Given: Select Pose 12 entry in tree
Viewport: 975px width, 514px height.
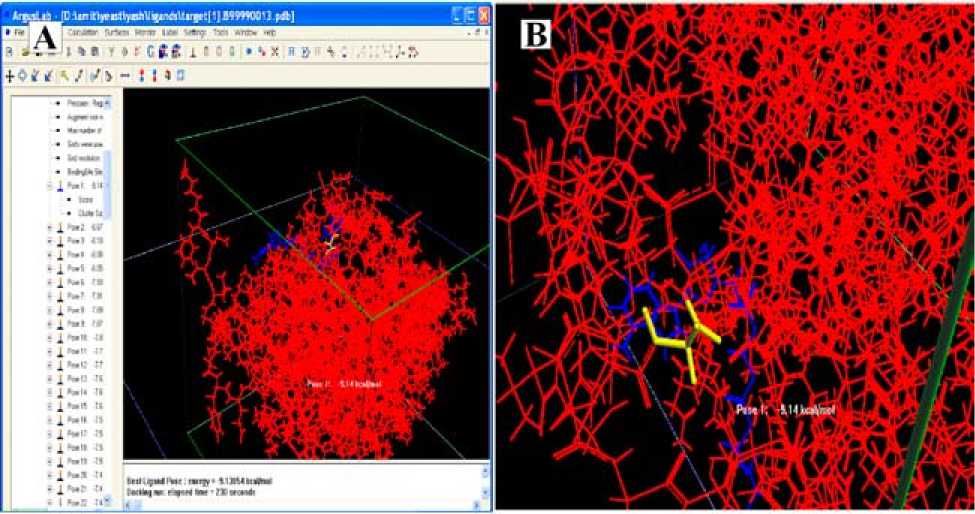Looking at the screenshot, I should (85, 365).
